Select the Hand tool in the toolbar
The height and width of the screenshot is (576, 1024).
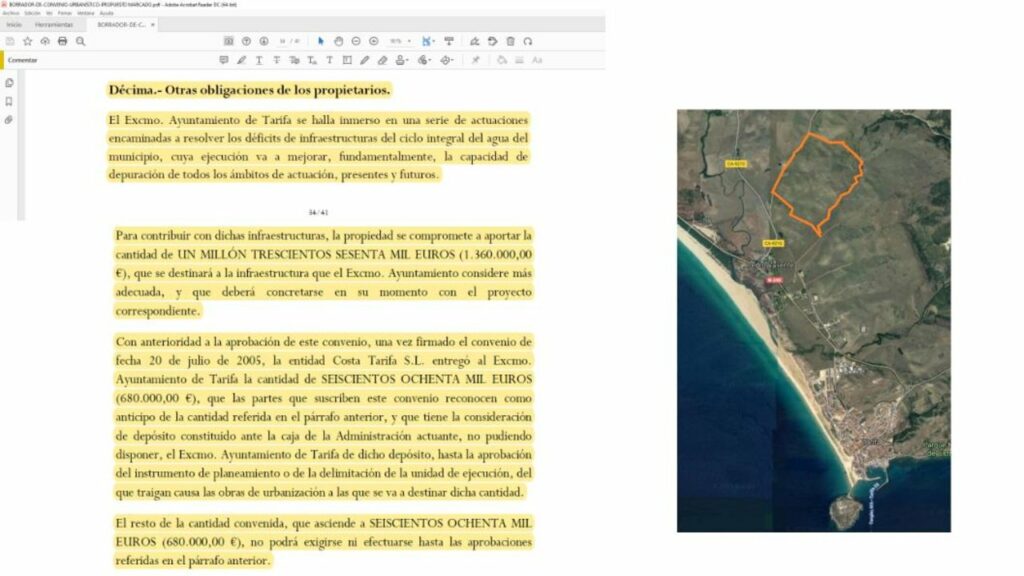339,42
